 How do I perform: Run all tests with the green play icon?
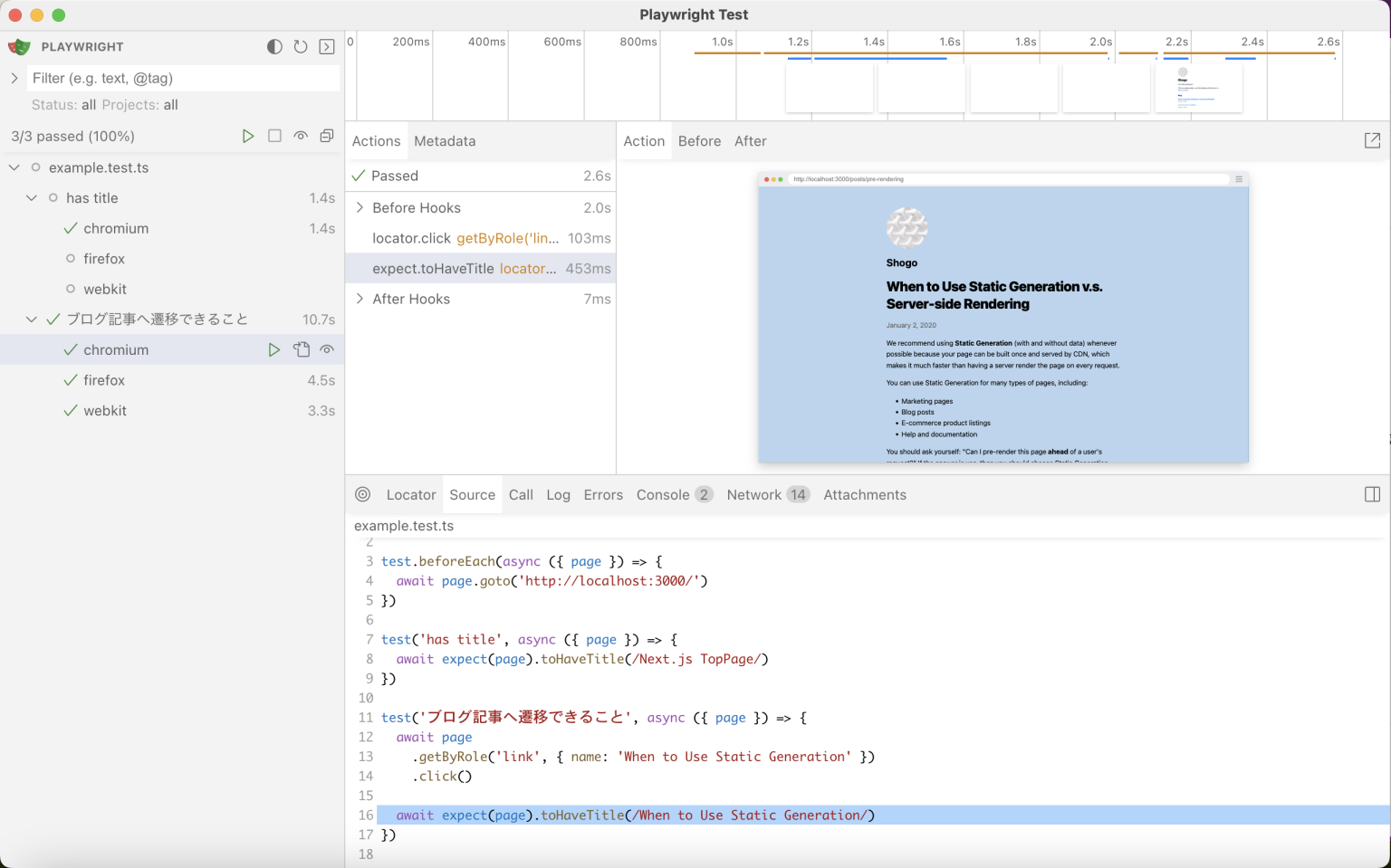(x=249, y=136)
